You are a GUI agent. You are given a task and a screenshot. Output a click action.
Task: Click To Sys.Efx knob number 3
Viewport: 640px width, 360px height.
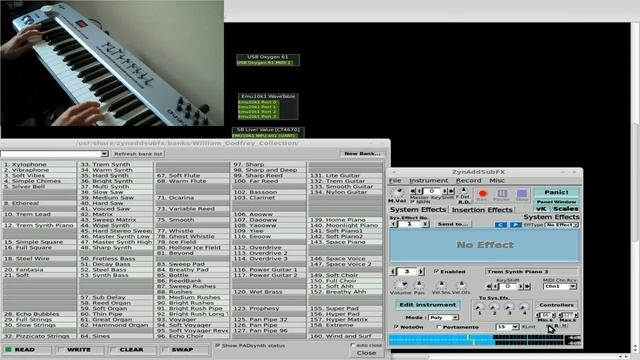(509, 306)
